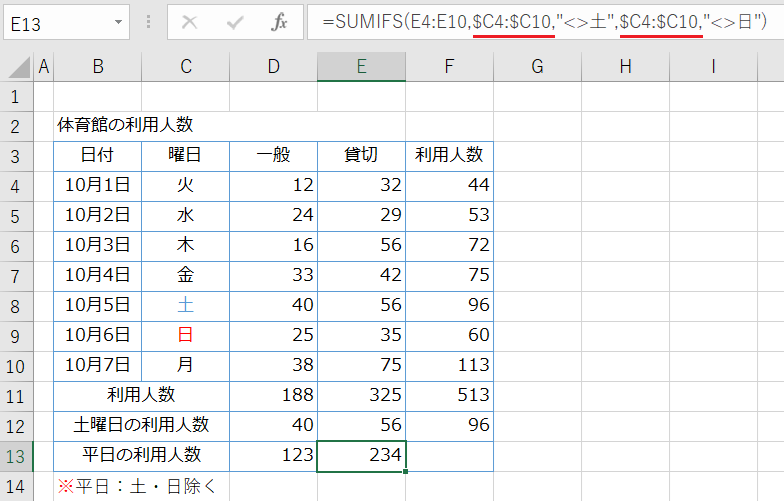Viewport: 784px width, 501px height.
Task: Select row 14 header
Action: point(16,486)
